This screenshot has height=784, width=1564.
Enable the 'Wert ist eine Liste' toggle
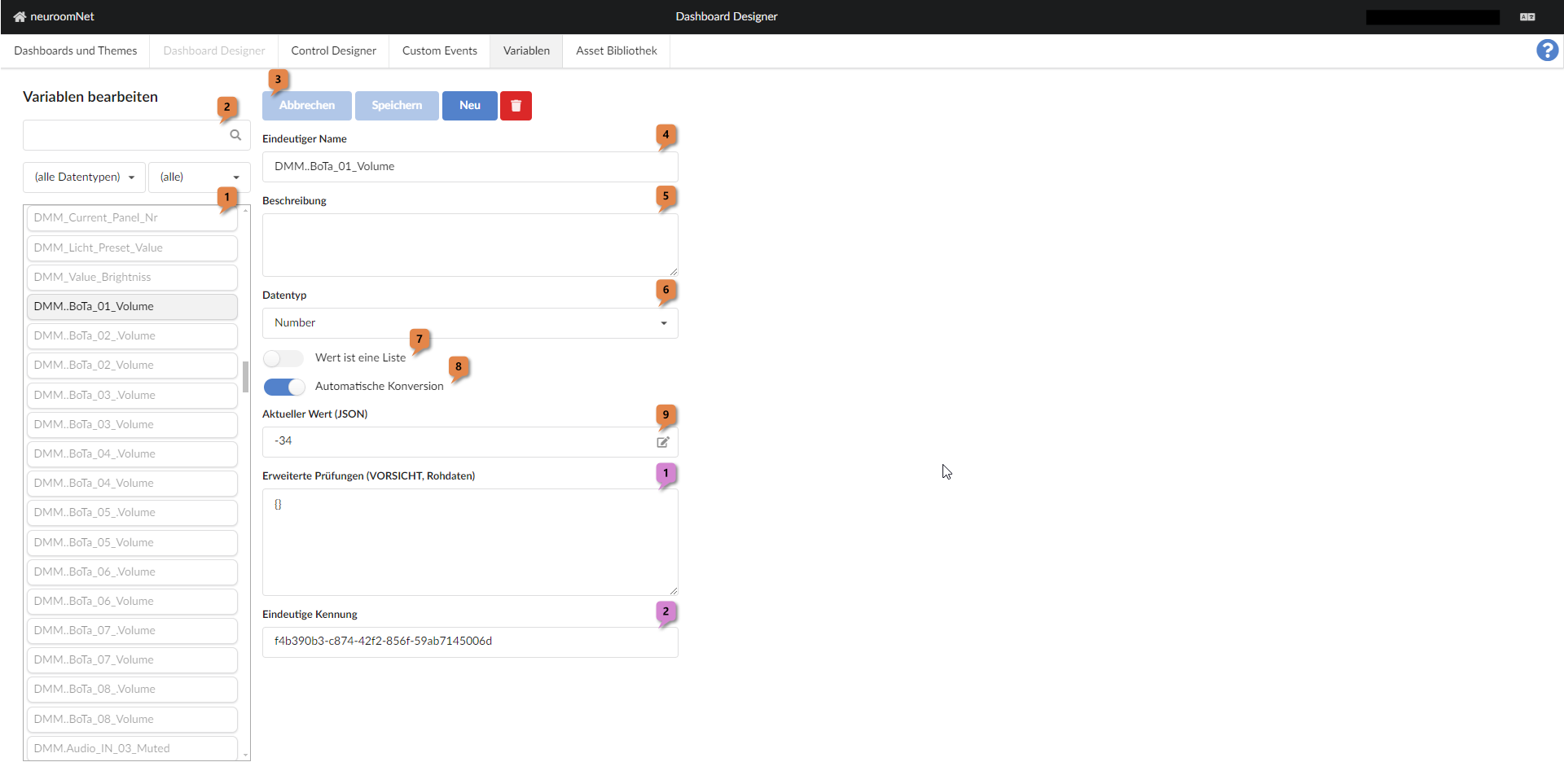tap(283, 358)
